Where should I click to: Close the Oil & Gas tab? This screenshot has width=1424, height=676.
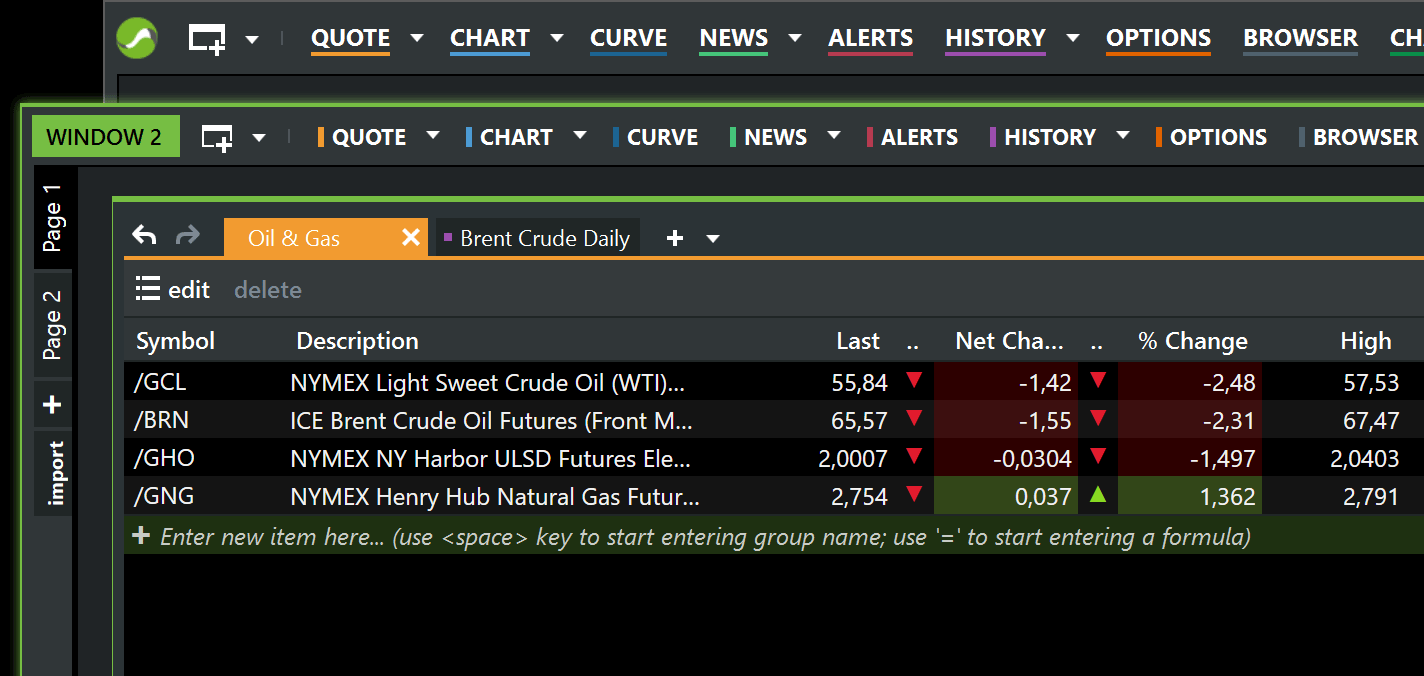point(410,238)
